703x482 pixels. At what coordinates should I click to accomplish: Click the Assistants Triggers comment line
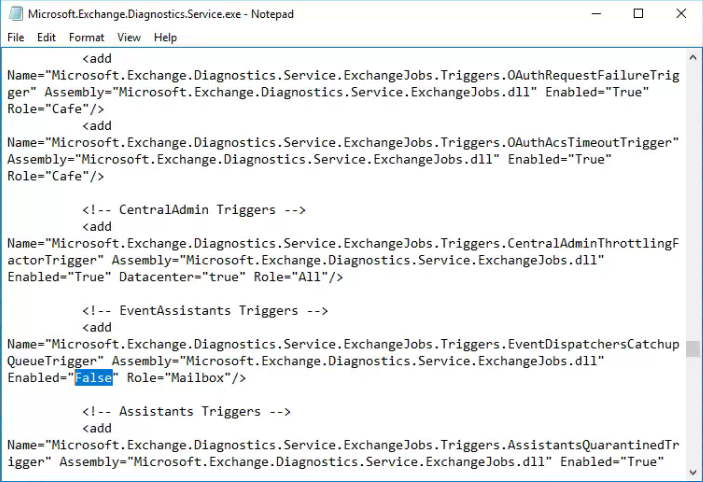coord(186,412)
